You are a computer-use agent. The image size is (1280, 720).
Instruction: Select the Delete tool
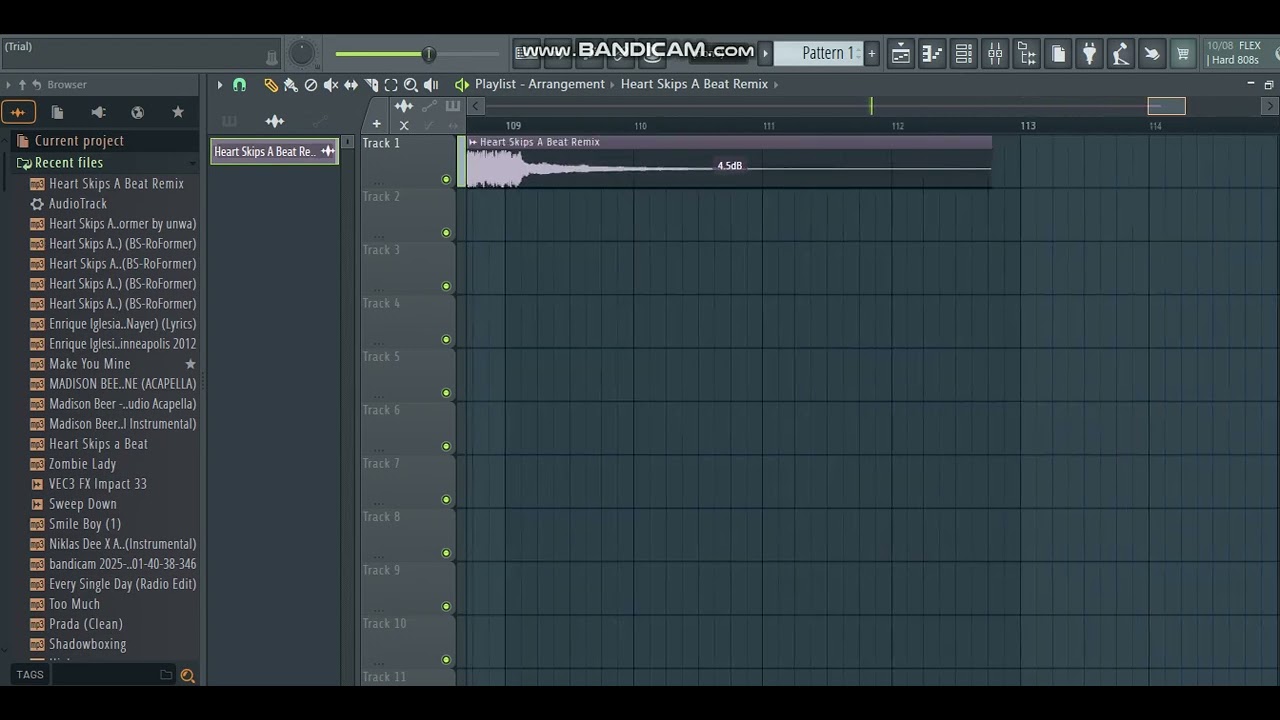tap(311, 85)
